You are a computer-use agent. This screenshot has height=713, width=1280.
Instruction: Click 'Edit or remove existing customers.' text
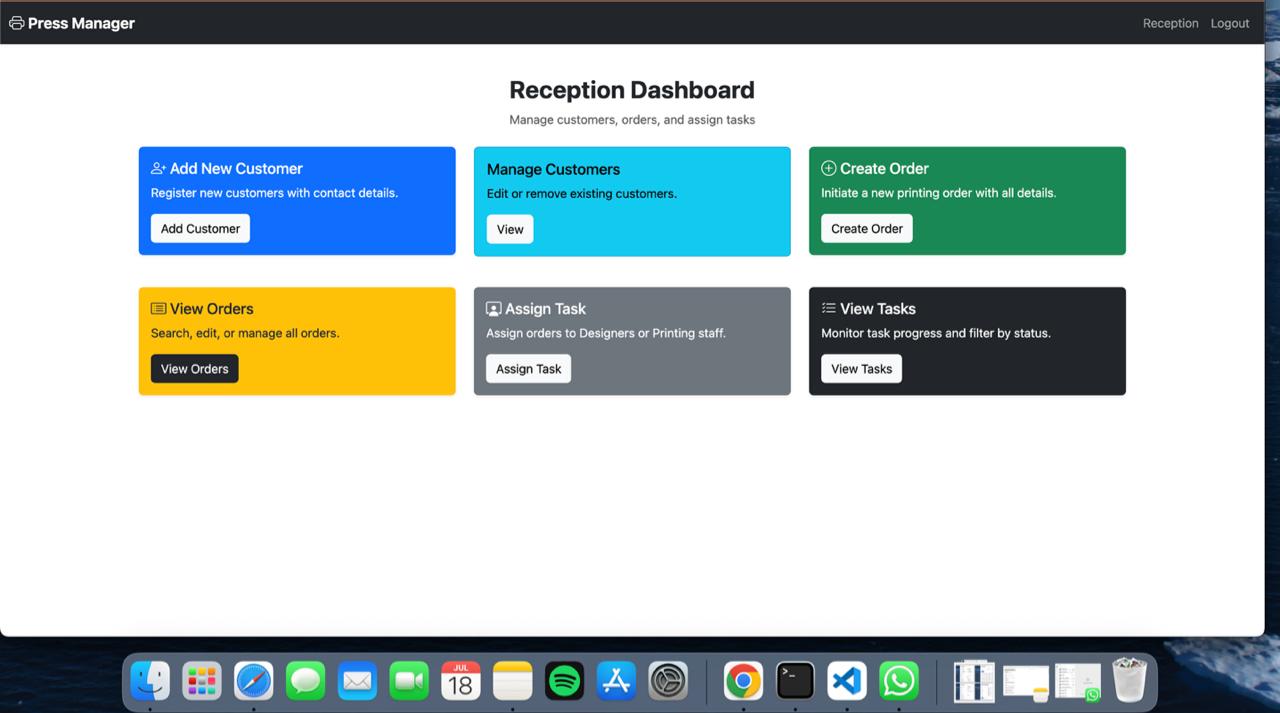(582, 194)
